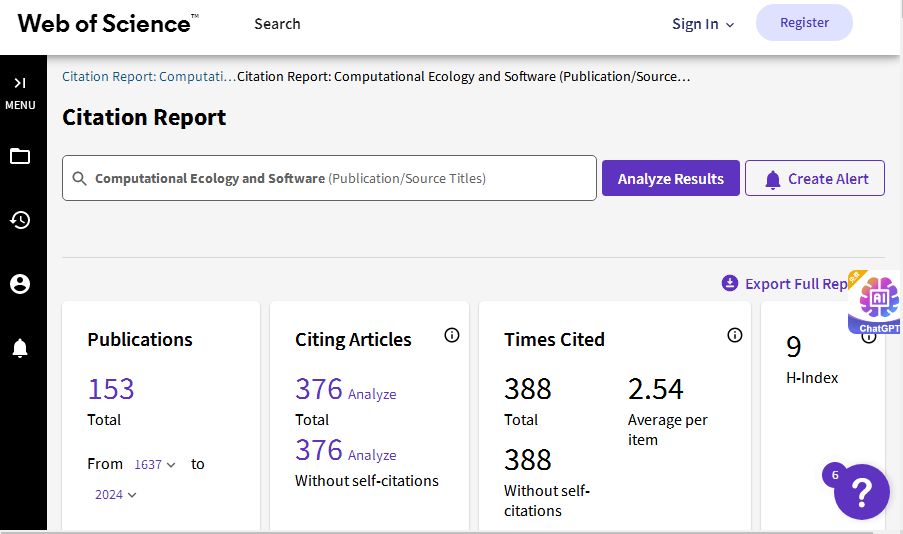Click the info icon on H-Index card
Viewport: 903px width, 534px height.
tap(868, 336)
